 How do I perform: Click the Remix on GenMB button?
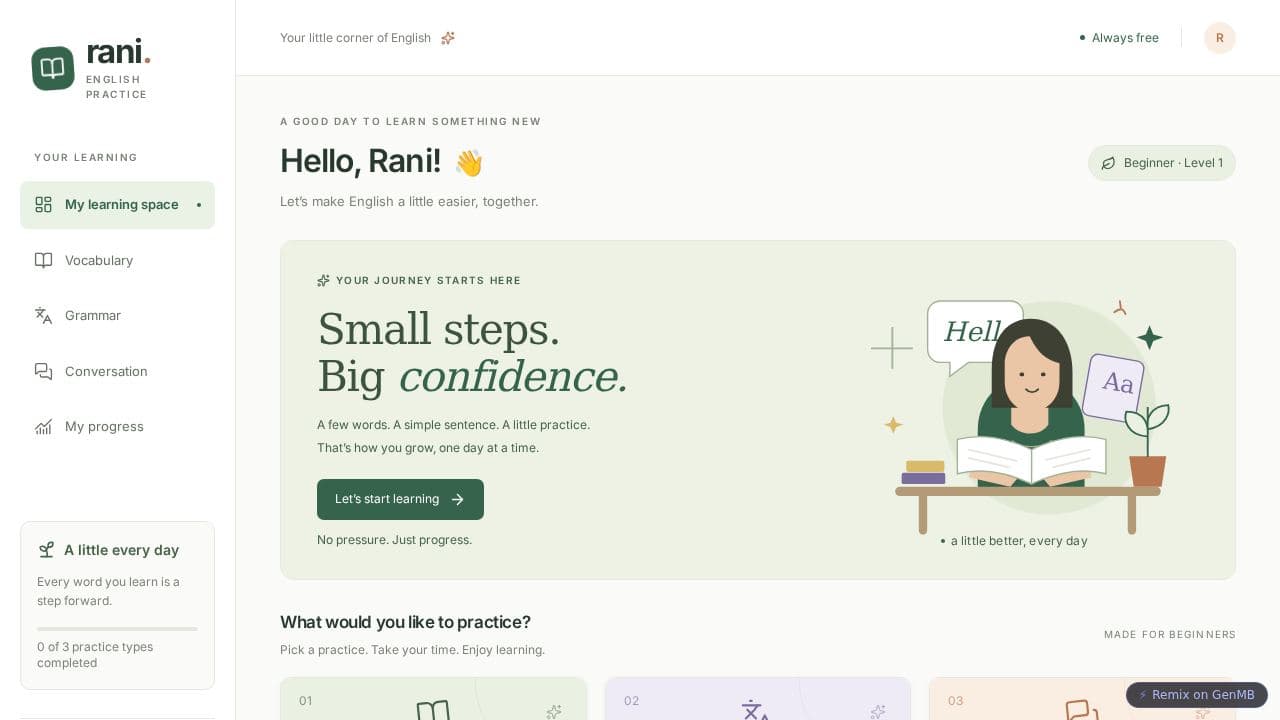tap(1197, 695)
